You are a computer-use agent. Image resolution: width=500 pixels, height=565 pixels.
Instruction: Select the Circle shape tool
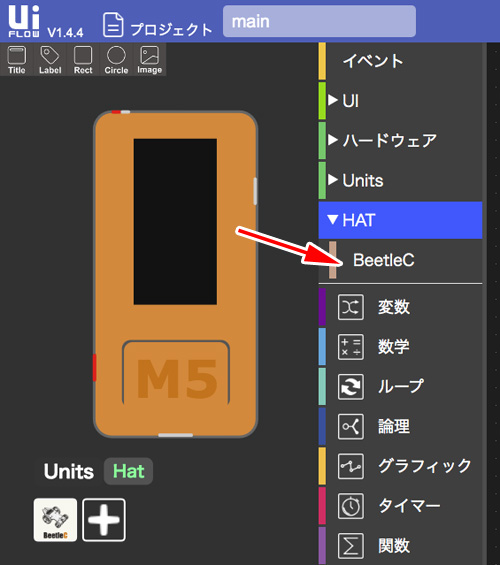click(x=116, y=60)
